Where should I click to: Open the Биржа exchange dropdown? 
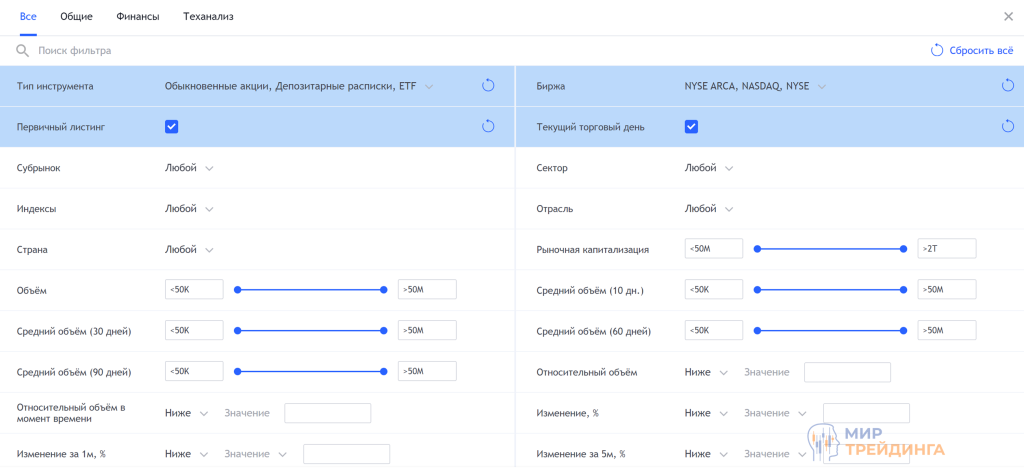point(821,87)
